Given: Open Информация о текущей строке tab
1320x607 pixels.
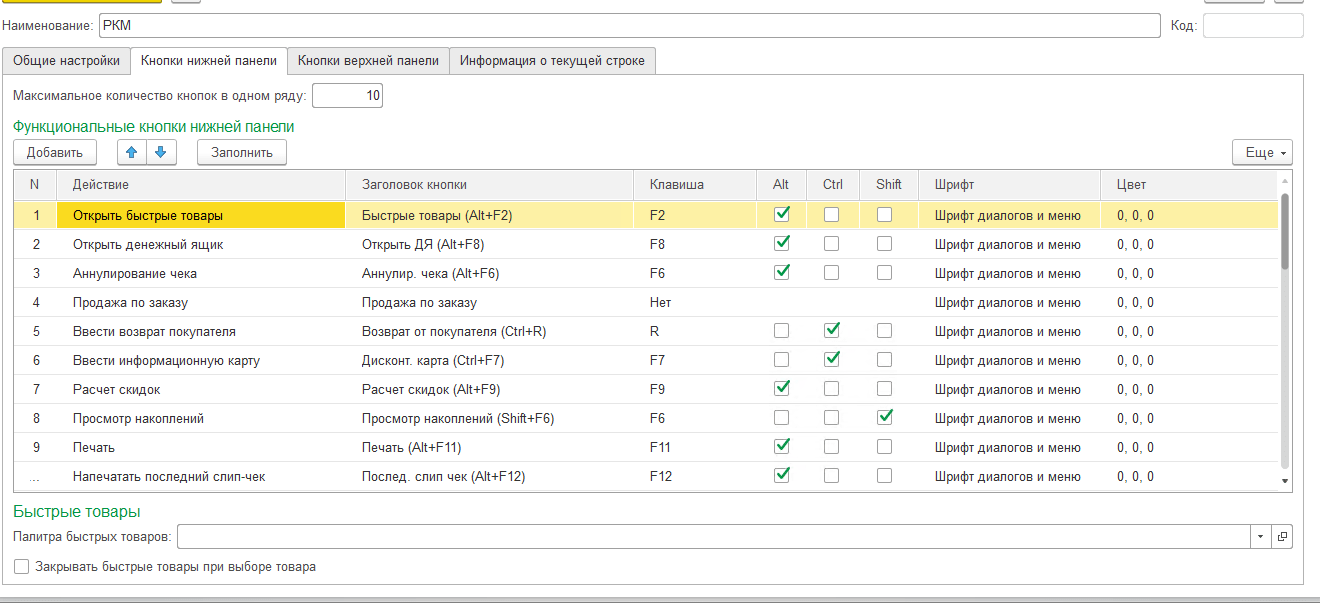Looking at the screenshot, I should (x=552, y=60).
